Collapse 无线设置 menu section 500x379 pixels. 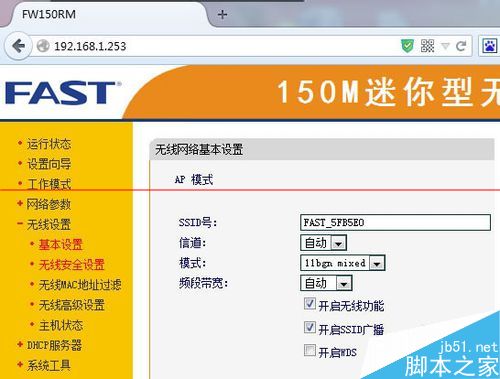[x=49, y=224]
